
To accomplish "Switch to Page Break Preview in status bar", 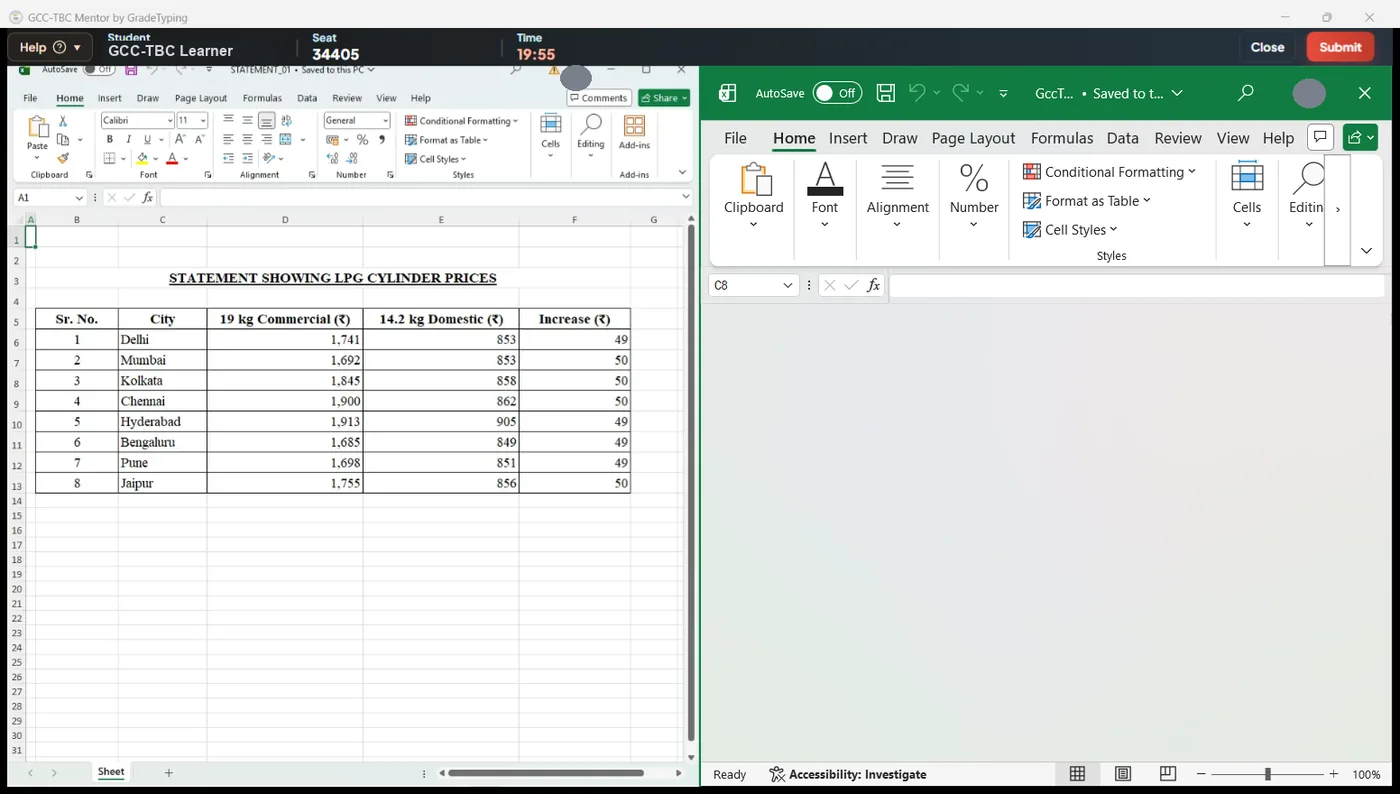I will tap(1167, 774).
